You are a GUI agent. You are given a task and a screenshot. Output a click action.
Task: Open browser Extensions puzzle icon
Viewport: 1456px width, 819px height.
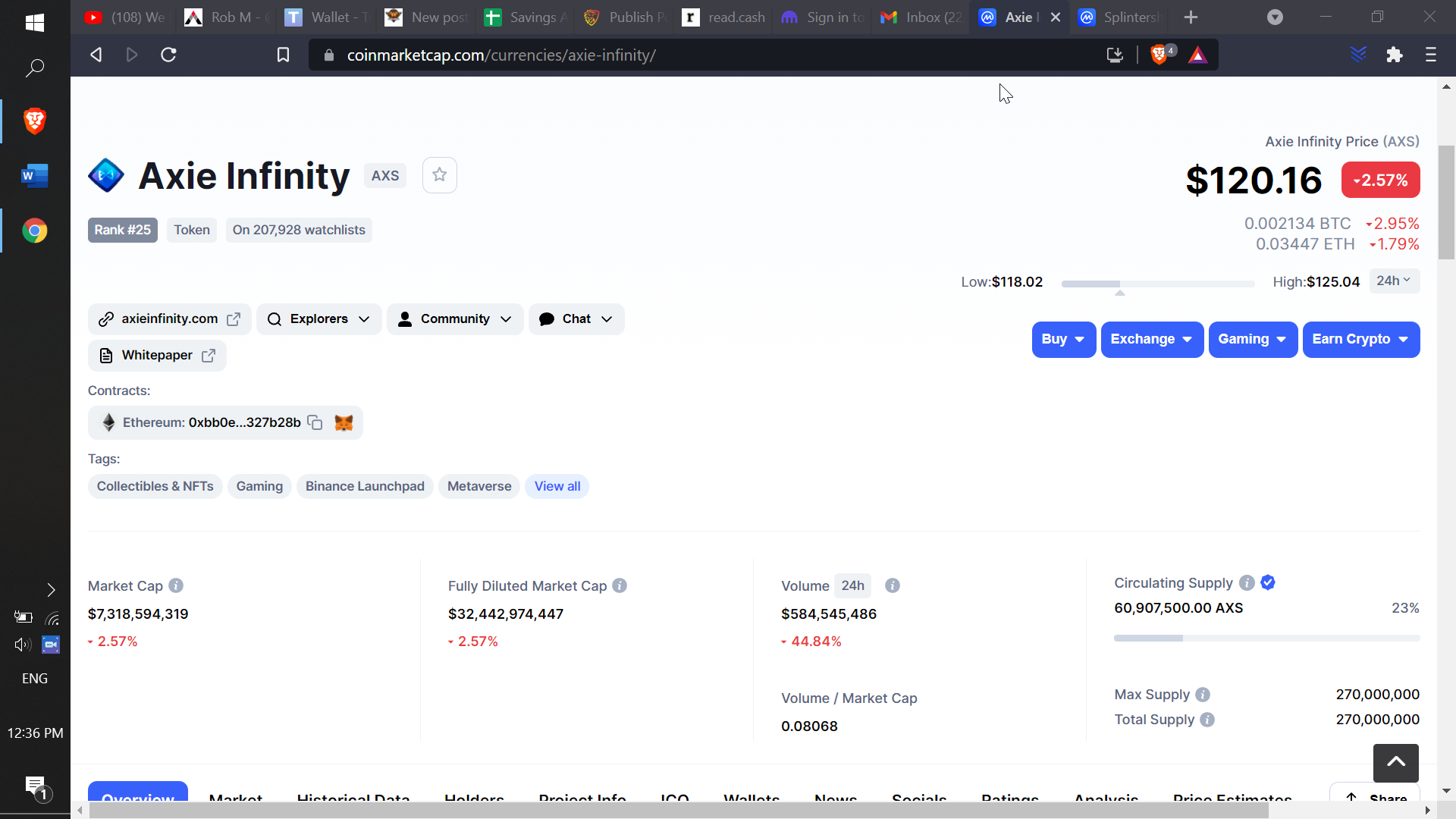click(x=1395, y=55)
